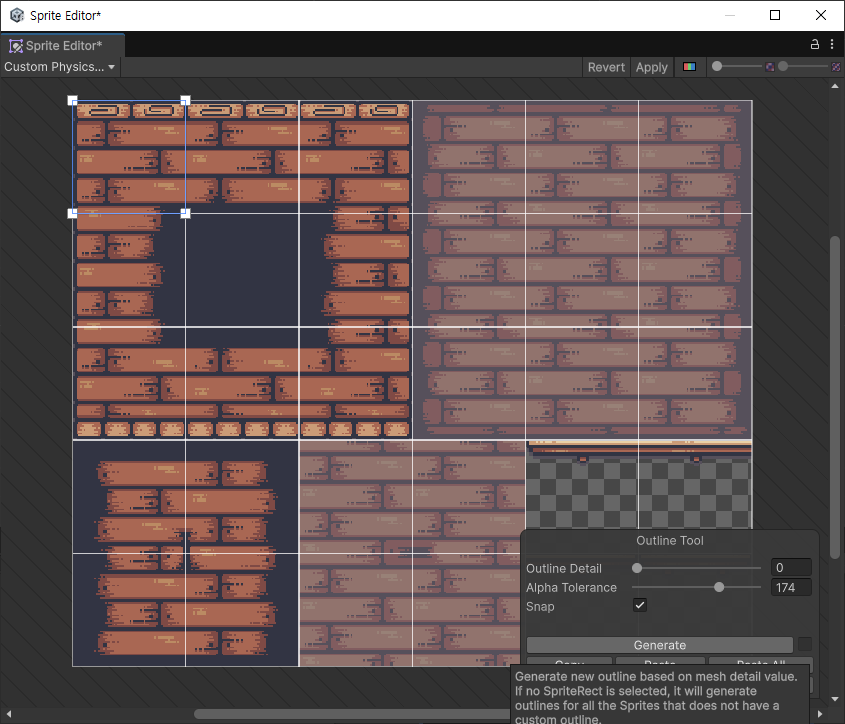The width and height of the screenshot is (845, 724).
Task: Click the Alpha Tolerance label
Action: pos(571,587)
